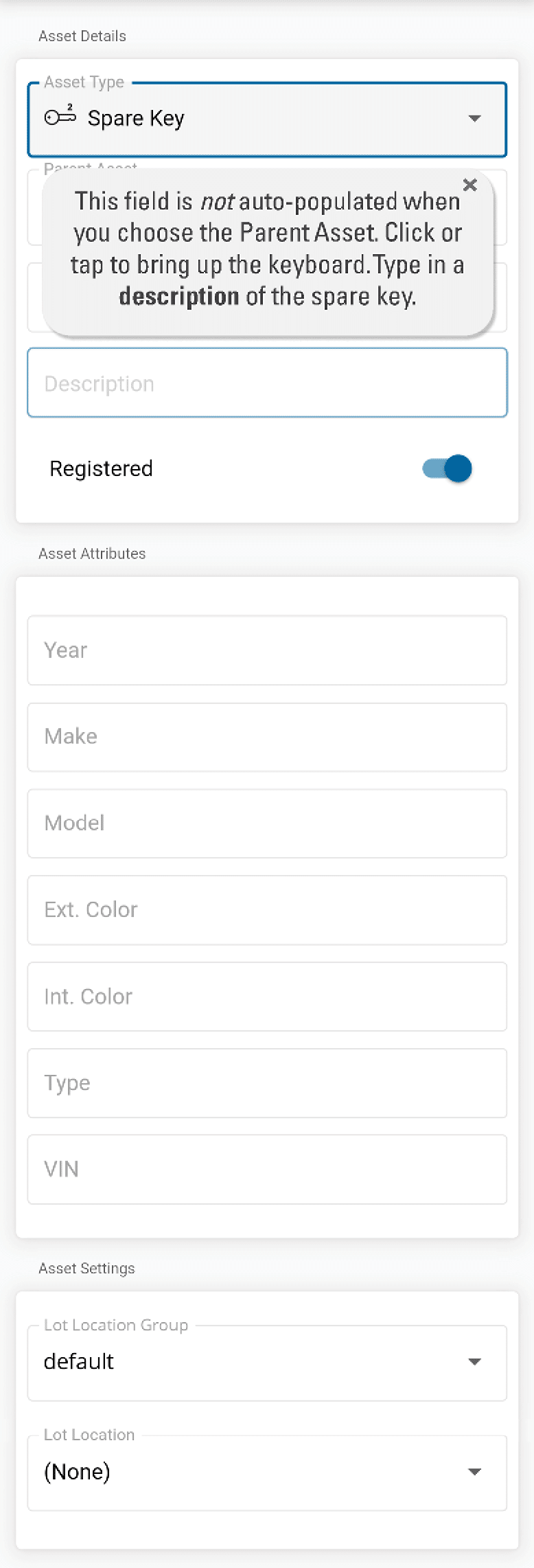
Task: Click the Asset Settings section heading
Action: coord(86,1269)
